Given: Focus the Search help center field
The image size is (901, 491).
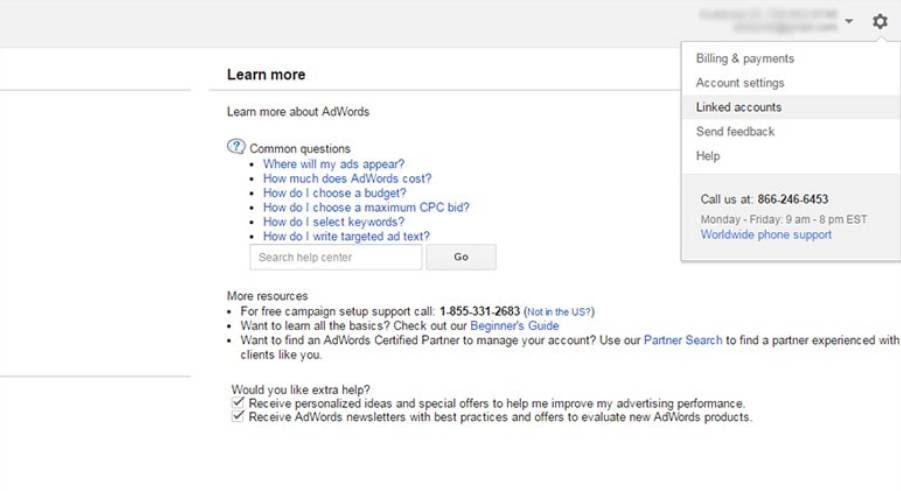Looking at the screenshot, I should click(x=335, y=257).
